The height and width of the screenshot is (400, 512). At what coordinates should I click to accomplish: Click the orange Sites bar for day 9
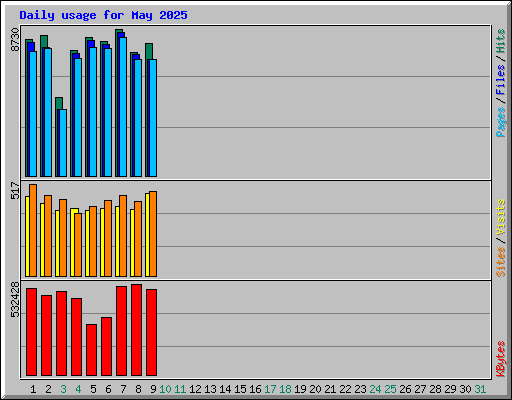pos(153,234)
